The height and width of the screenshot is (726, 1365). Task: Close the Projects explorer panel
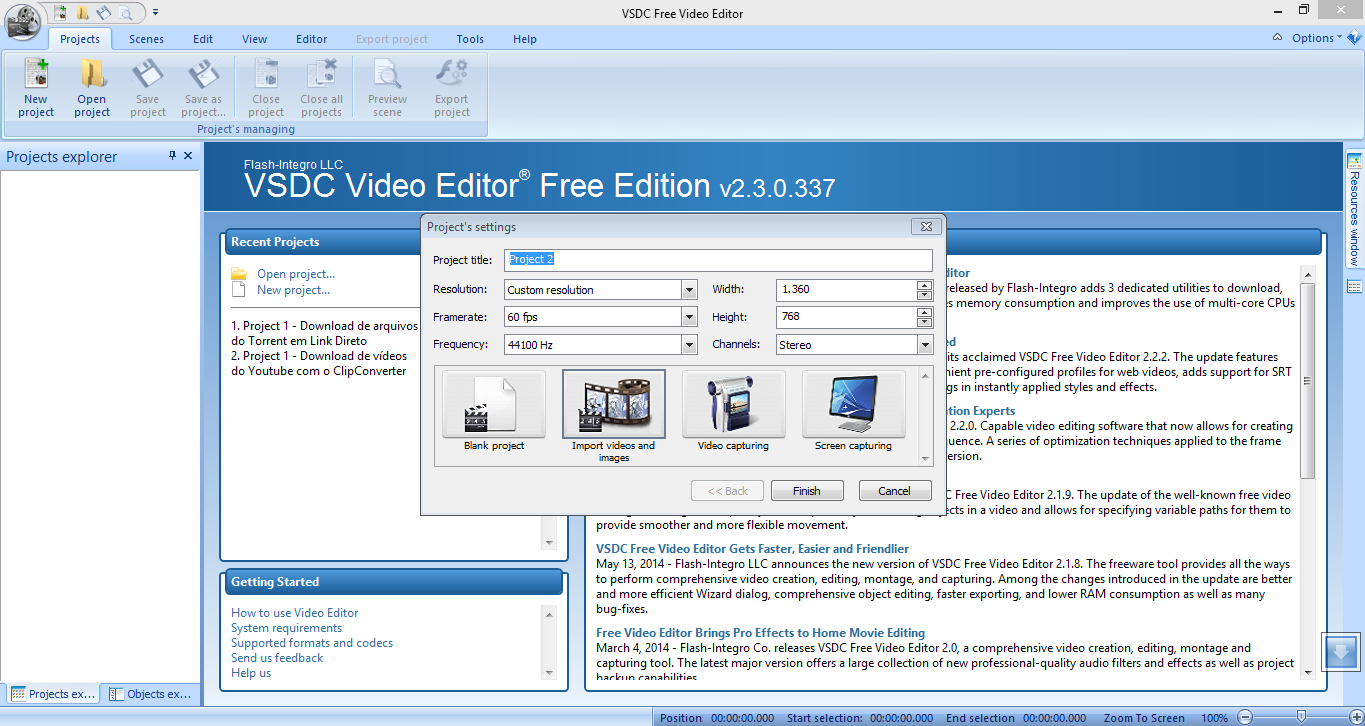click(188, 156)
